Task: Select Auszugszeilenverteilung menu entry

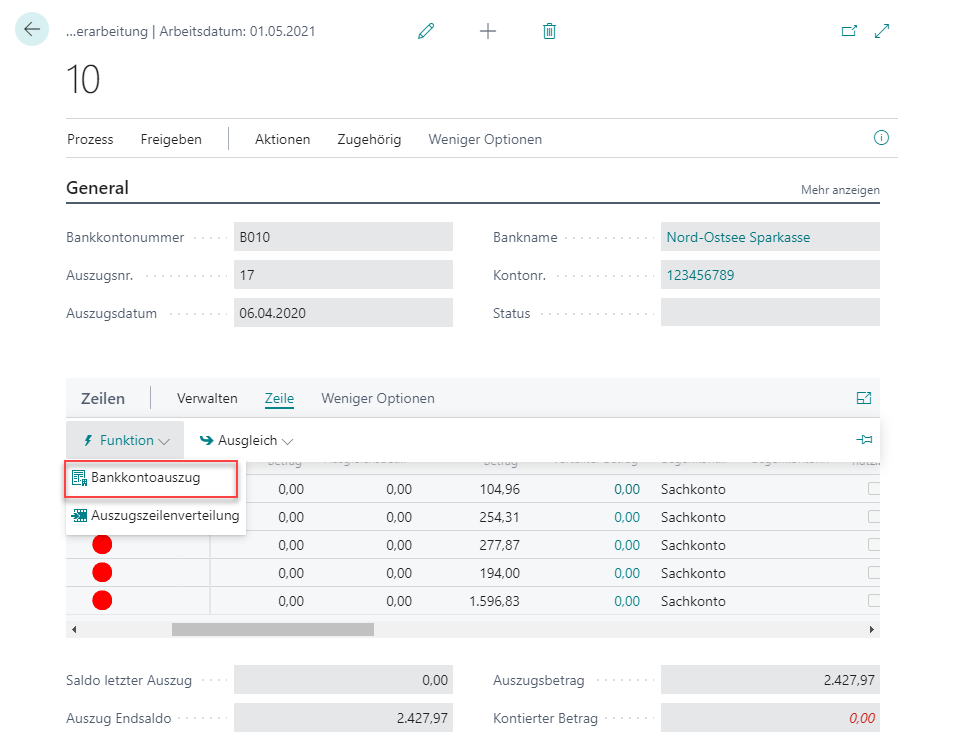Action: point(164,516)
